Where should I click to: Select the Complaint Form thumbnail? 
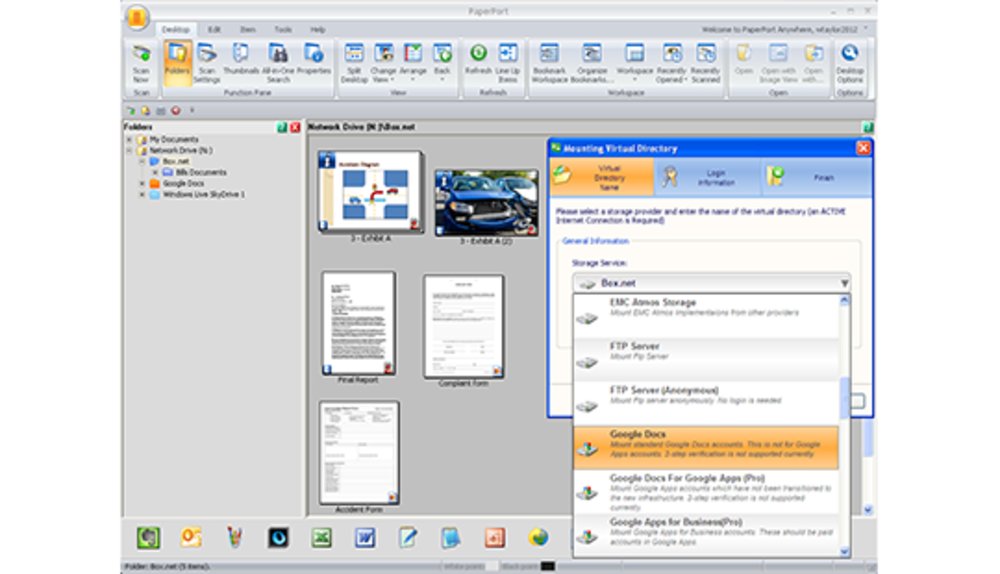pos(464,327)
